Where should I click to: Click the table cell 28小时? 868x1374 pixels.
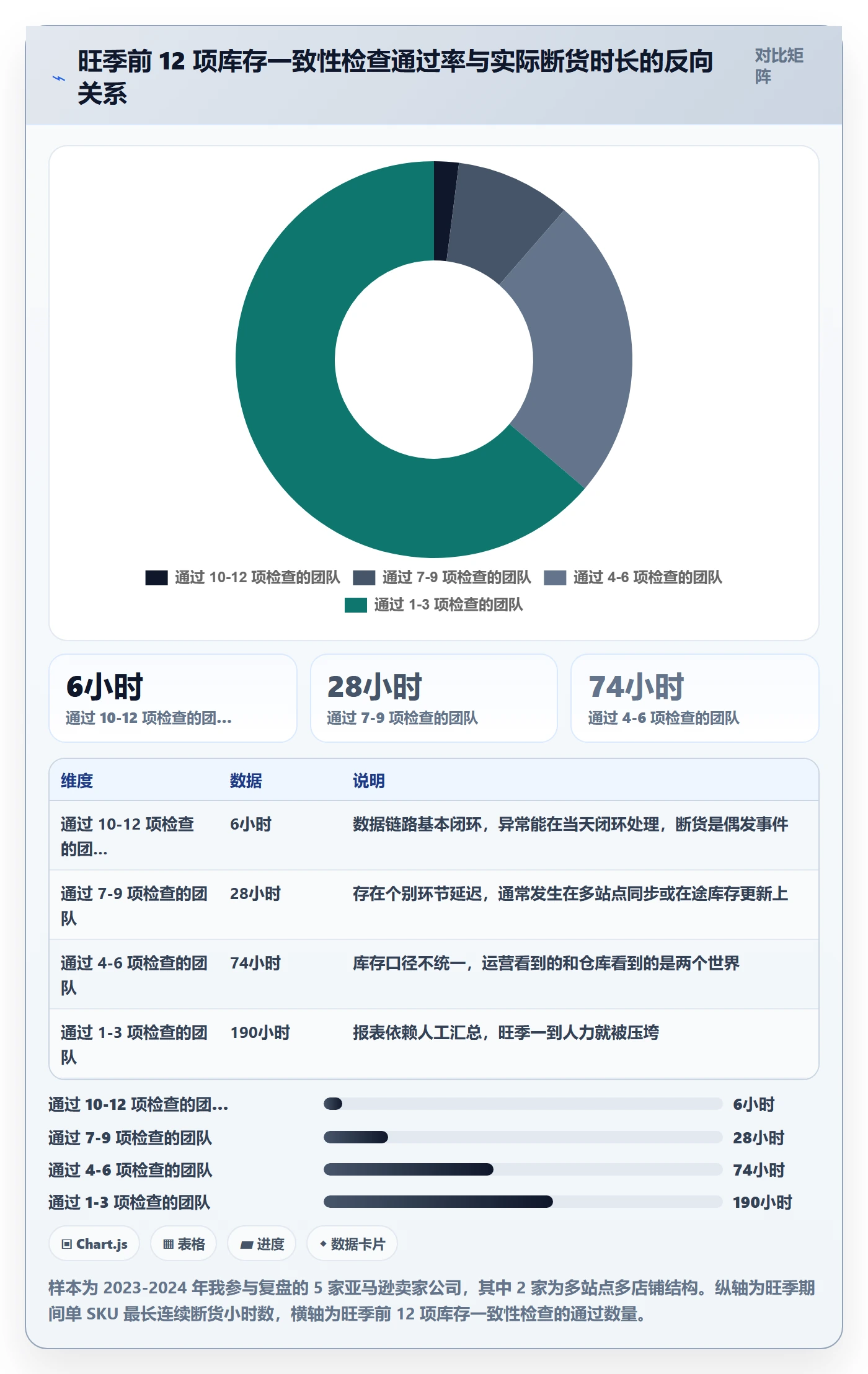(255, 893)
